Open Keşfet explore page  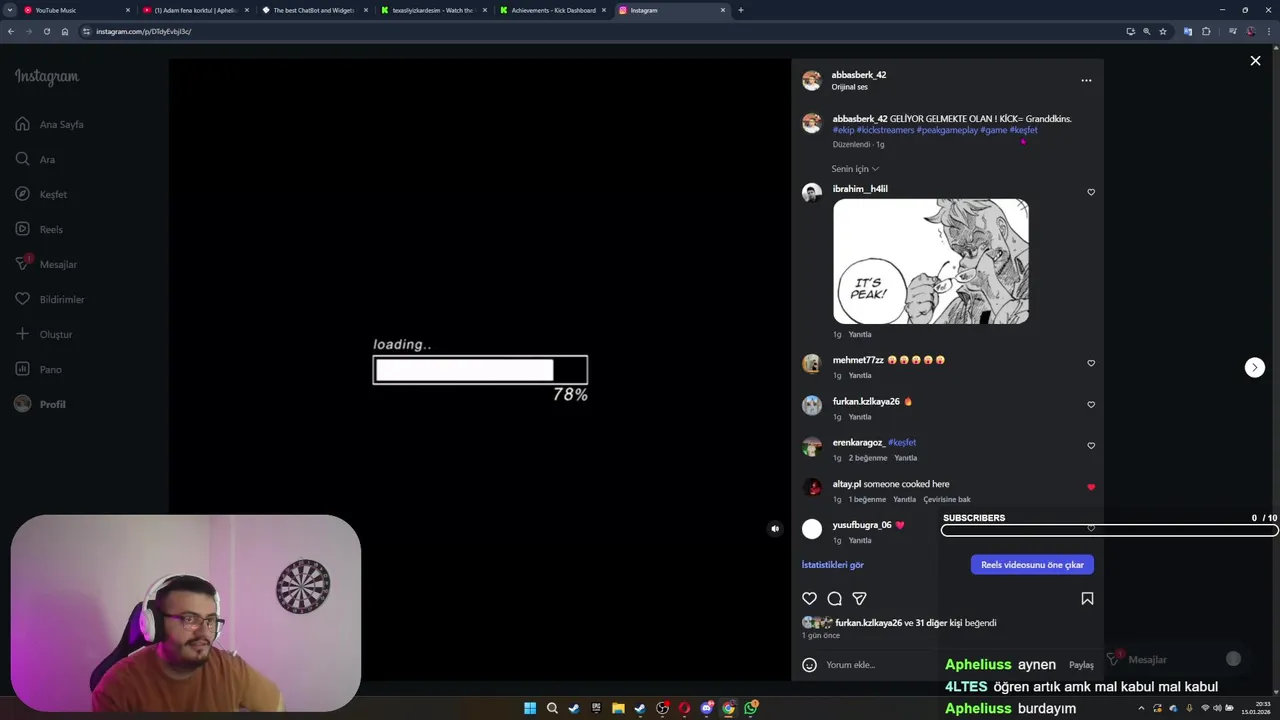coord(41,195)
